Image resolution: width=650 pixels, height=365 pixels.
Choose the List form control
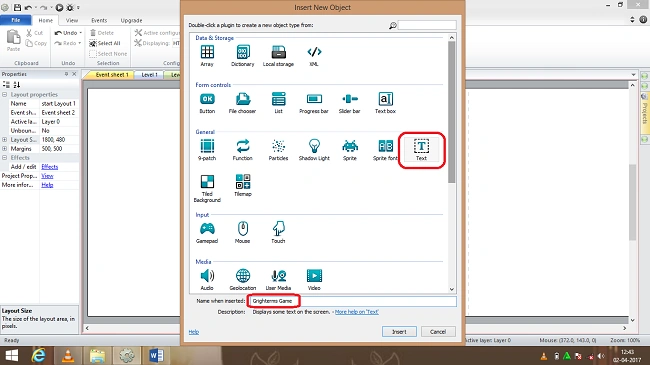[278, 103]
